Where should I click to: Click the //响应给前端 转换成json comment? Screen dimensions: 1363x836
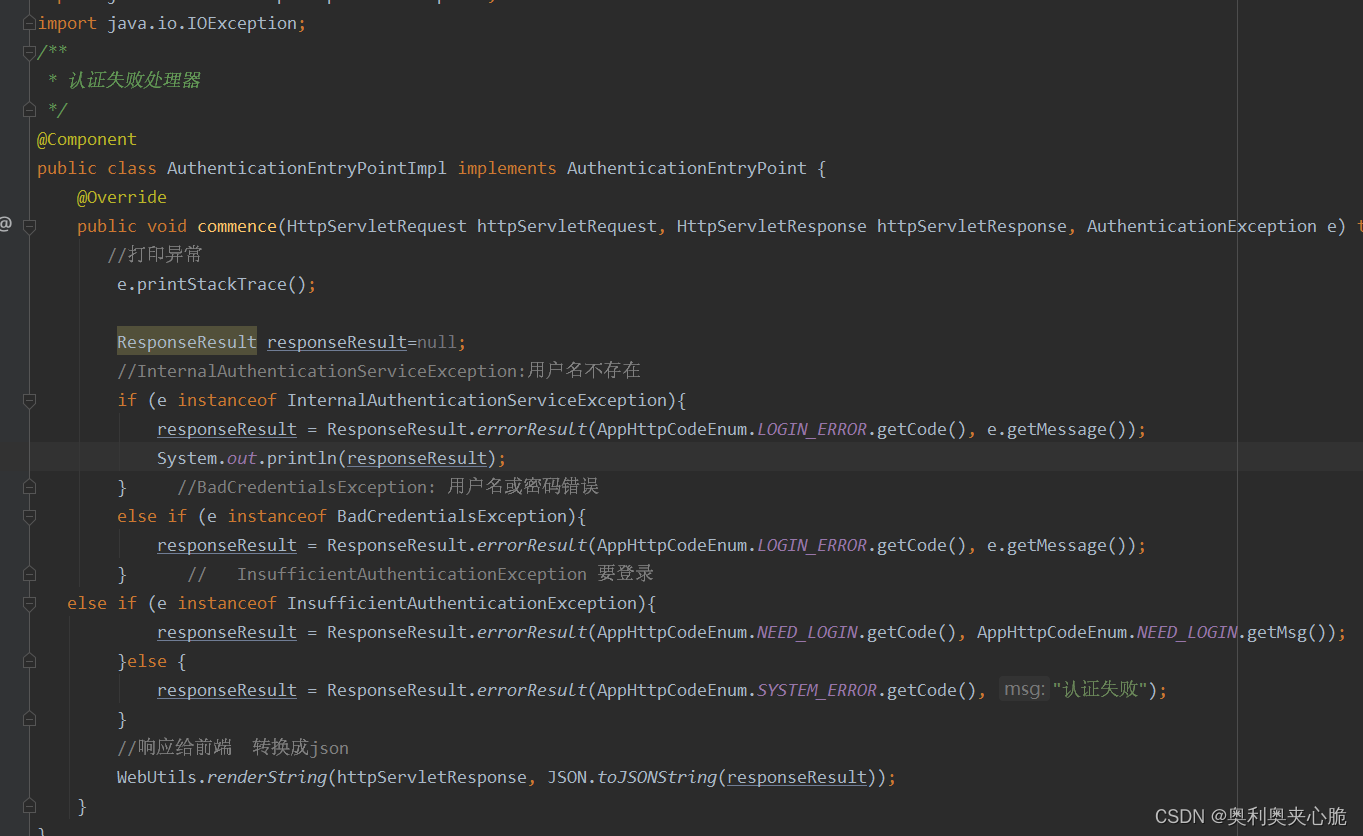click(x=233, y=748)
